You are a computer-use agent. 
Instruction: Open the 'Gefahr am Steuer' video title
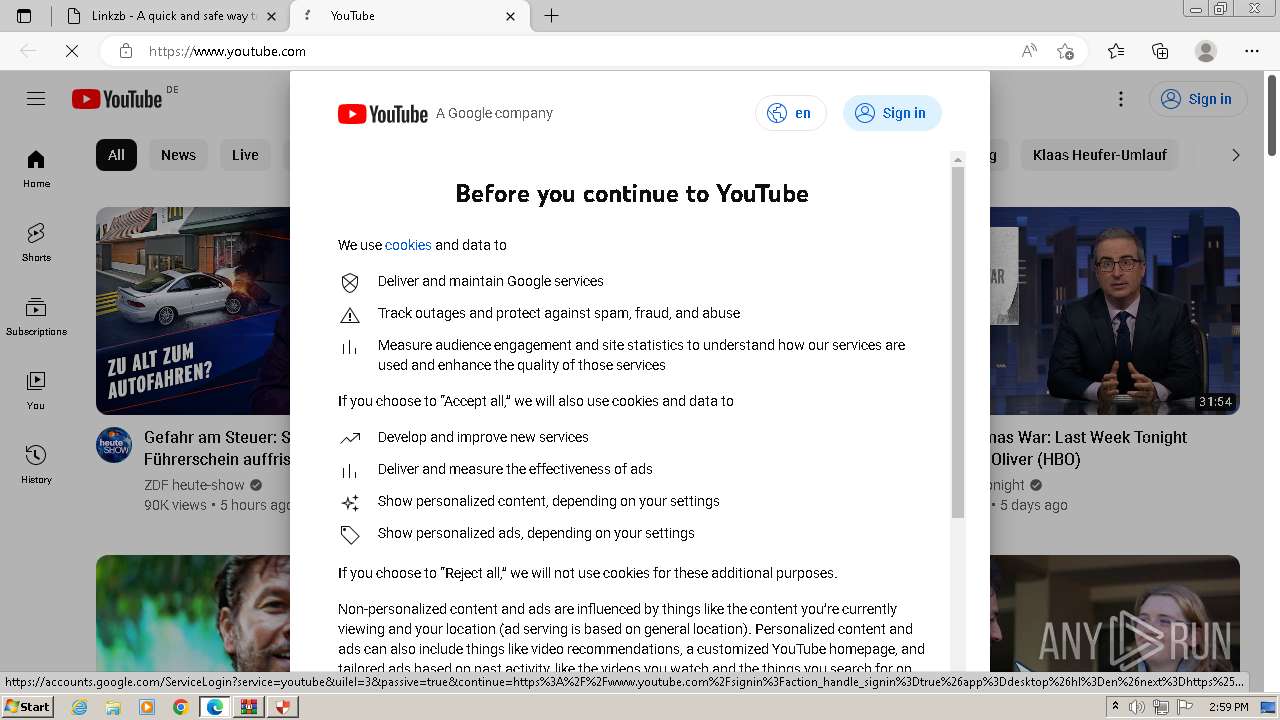[x=217, y=448]
